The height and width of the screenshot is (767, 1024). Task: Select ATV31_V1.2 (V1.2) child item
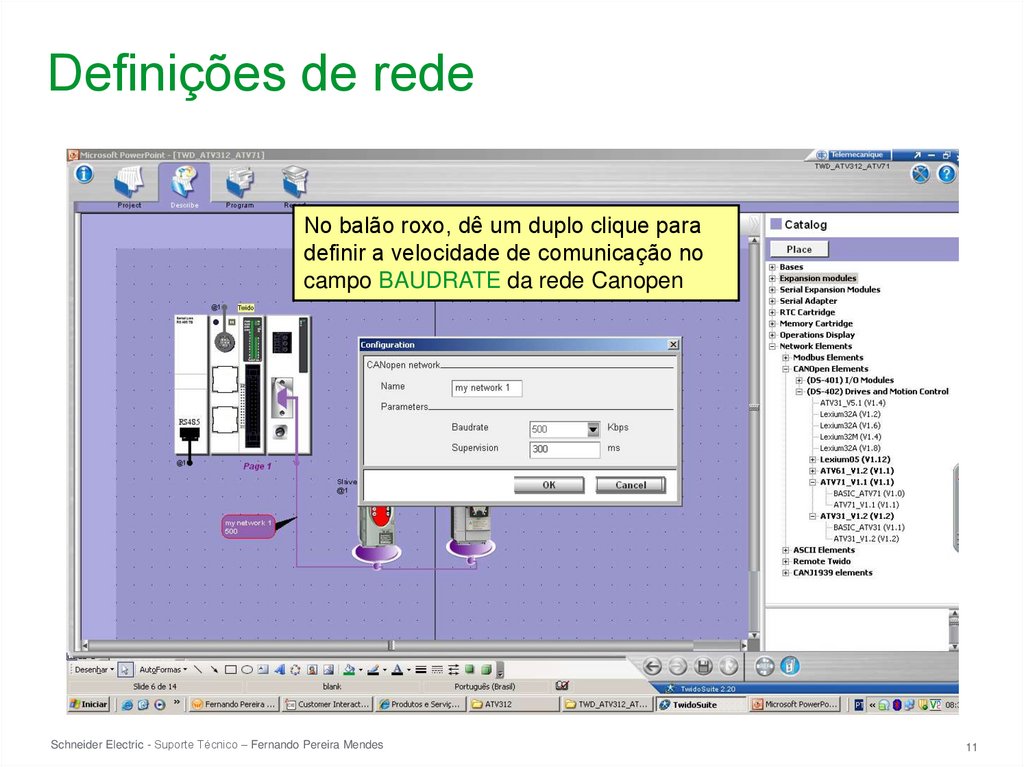tap(866, 538)
